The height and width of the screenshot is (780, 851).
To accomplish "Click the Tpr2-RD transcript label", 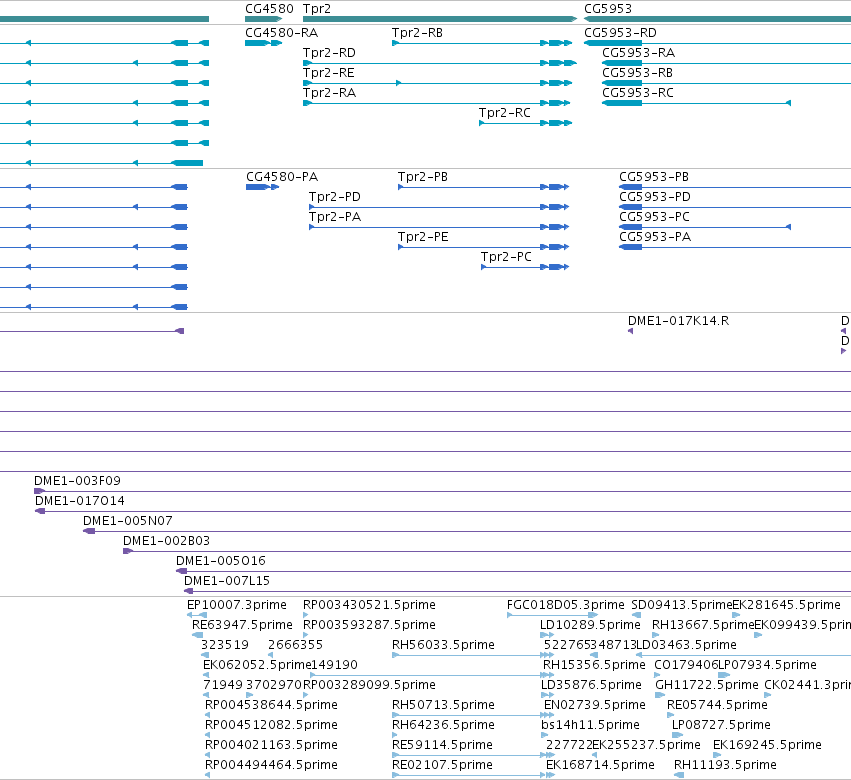I will pyautogui.click(x=329, y=53).
